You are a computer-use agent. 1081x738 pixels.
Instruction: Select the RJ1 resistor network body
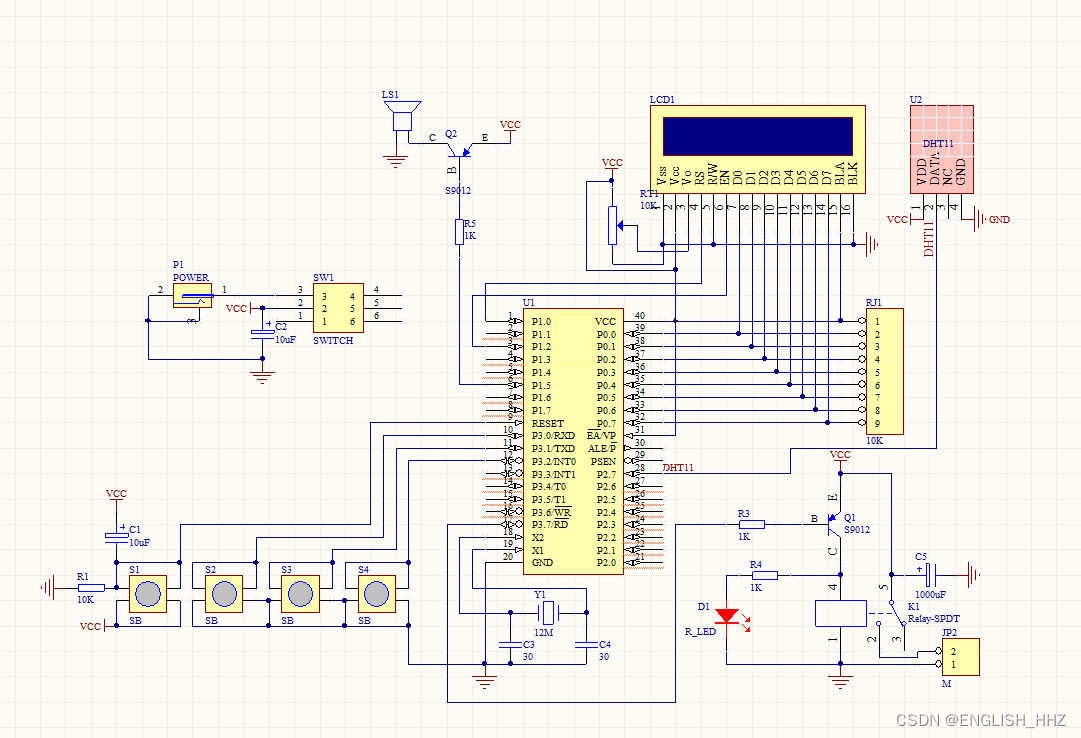(885, 371)
